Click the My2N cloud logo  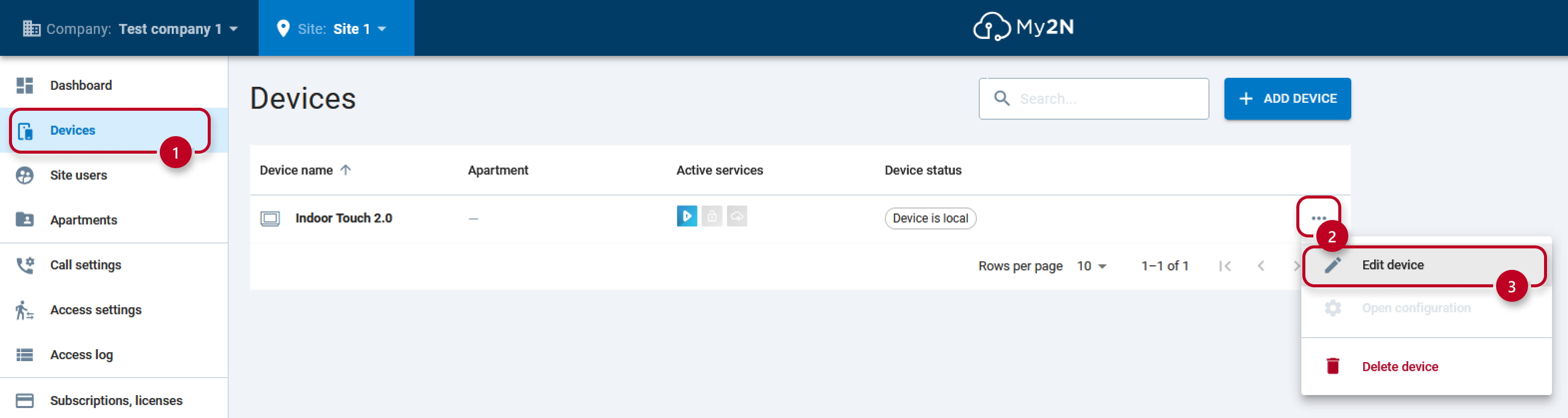tap(1023, 27)
